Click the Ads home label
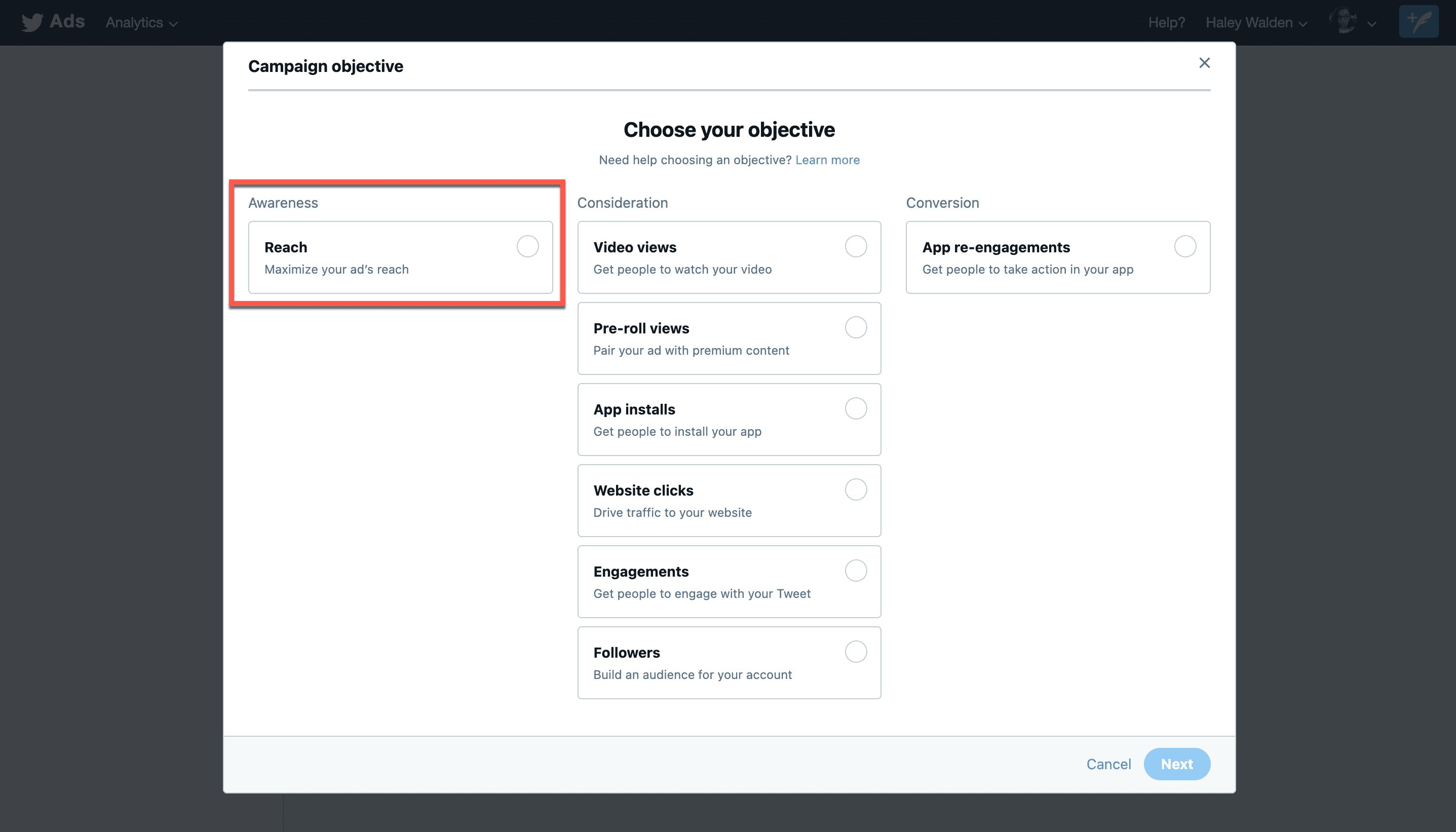The width and height of the screenshot is (1456, 832). pos(67,22)
